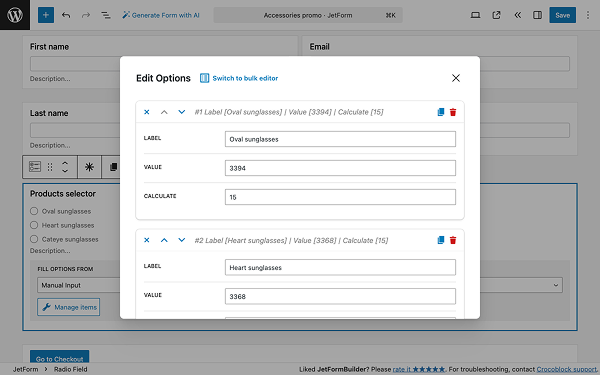
Task: Save the form
Action: click(562, 15)
